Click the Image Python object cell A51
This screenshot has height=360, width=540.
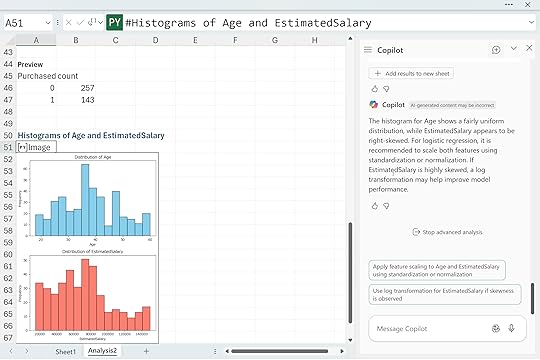(36, 147)
